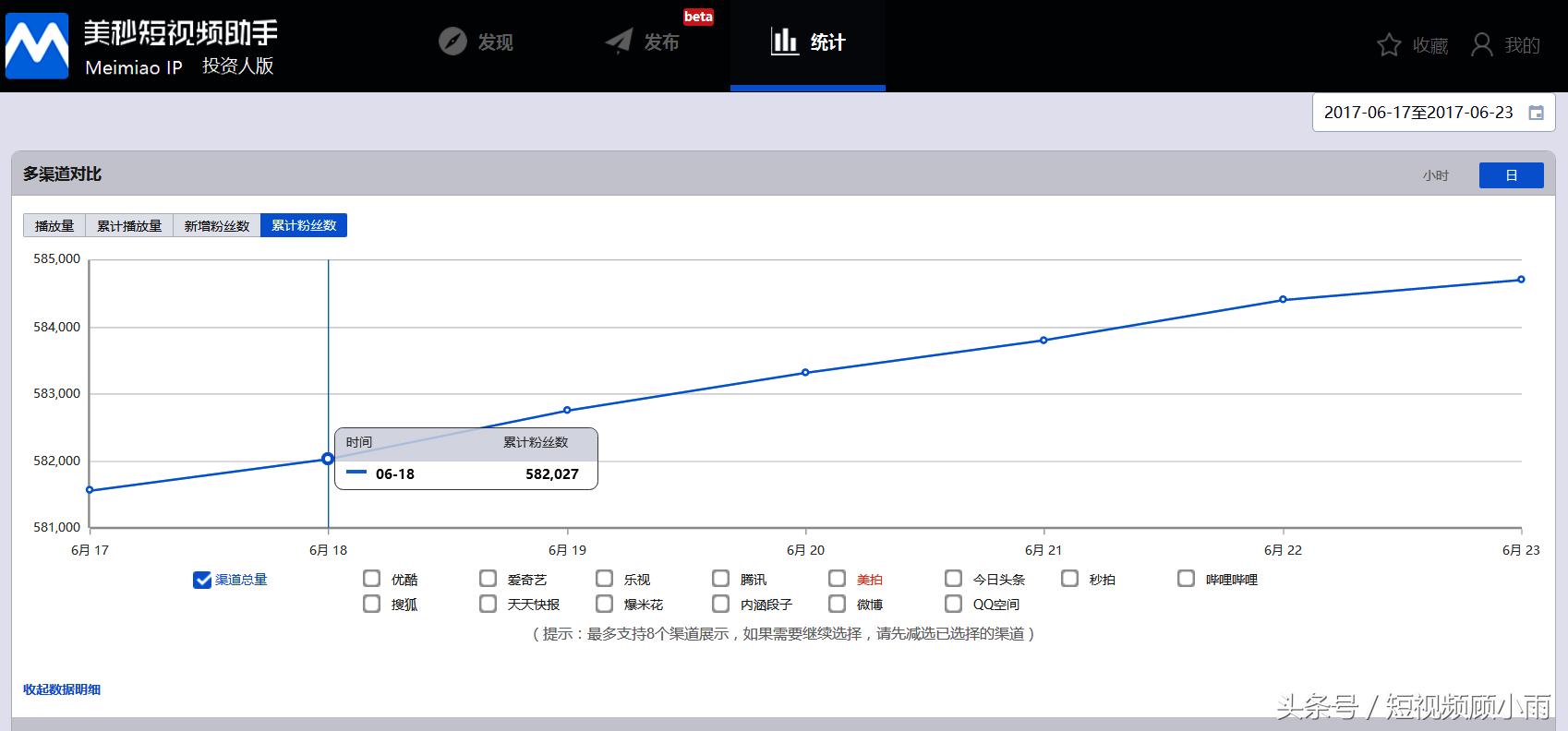
Task: Tick the 爆米花 checkbox
Action: coord(605,604)
